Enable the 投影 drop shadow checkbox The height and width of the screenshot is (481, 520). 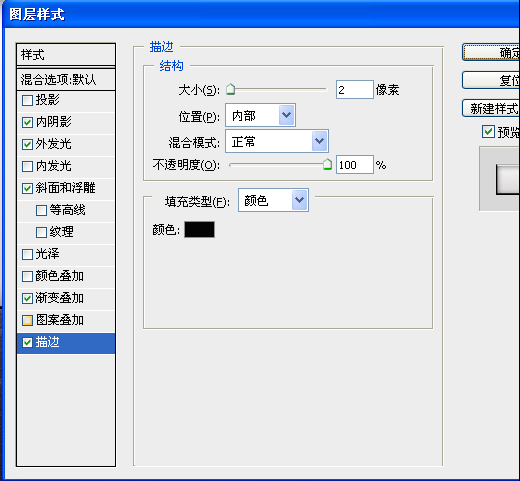[x=27, y=100]
